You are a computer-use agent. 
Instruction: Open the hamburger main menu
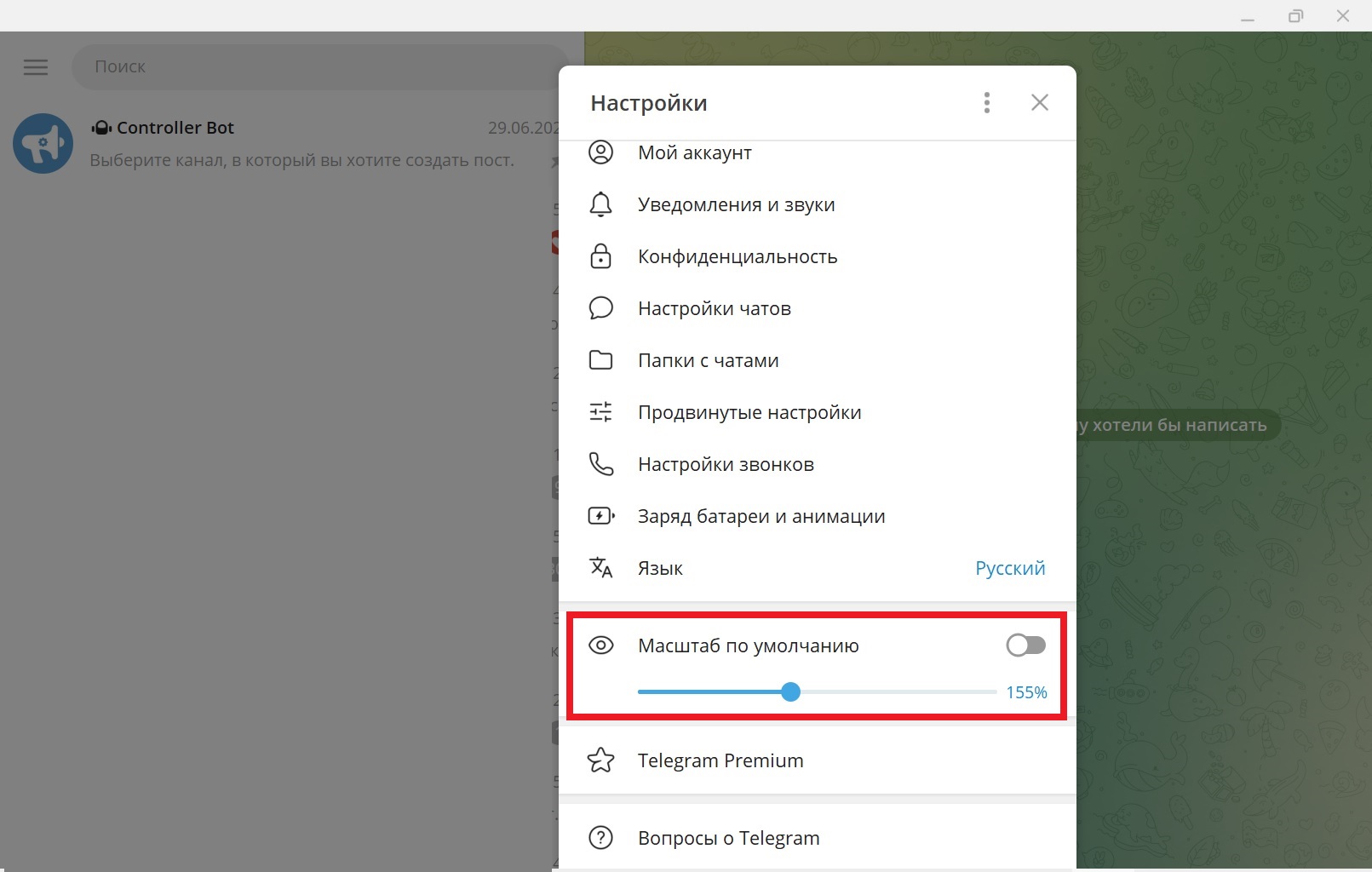(36, 67)
